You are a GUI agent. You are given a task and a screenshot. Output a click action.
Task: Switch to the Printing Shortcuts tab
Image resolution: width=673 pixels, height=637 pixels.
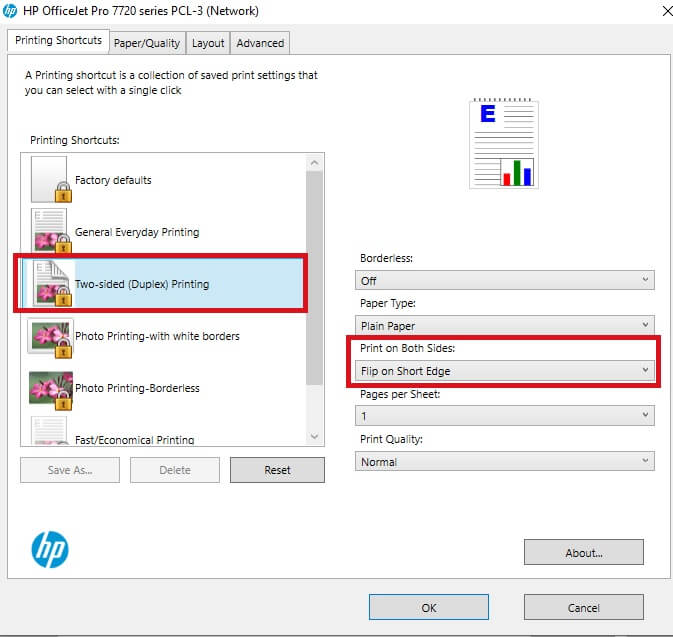tap(58, 40)
